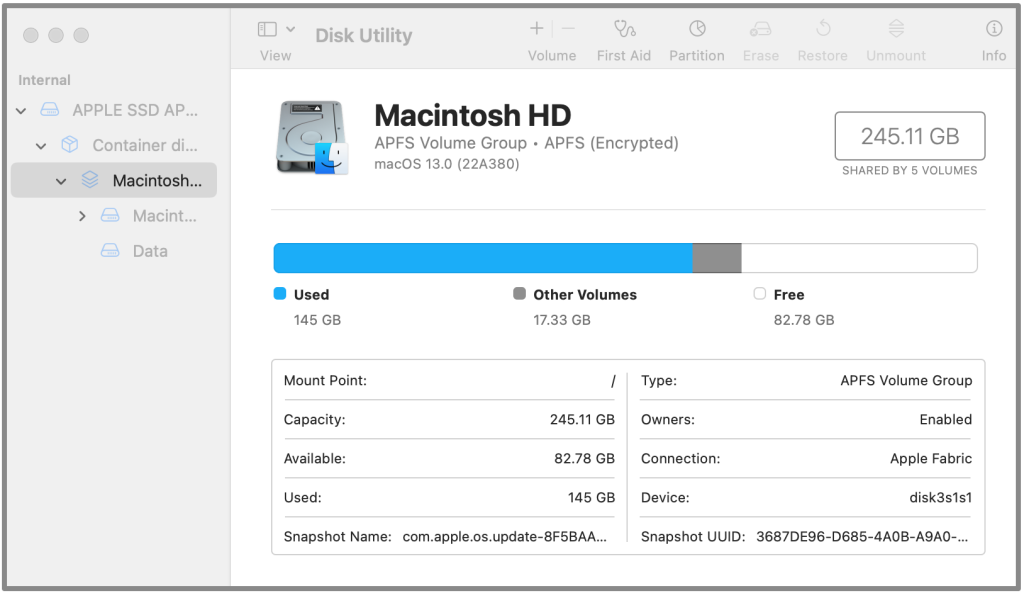Expand the View dropdown chevron
The height and width of the screenshot is (593, 1024).
[x=291, y=29]
